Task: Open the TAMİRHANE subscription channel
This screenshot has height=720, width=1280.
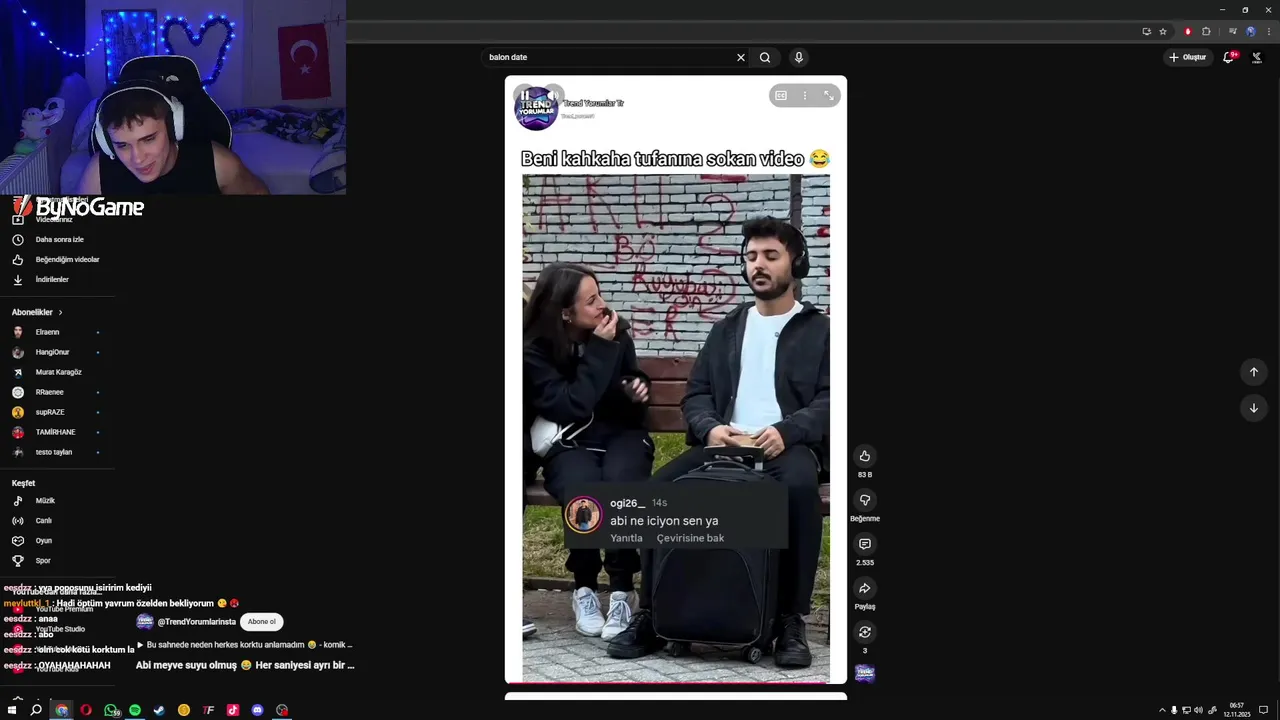Action: (x=57, y=432)
